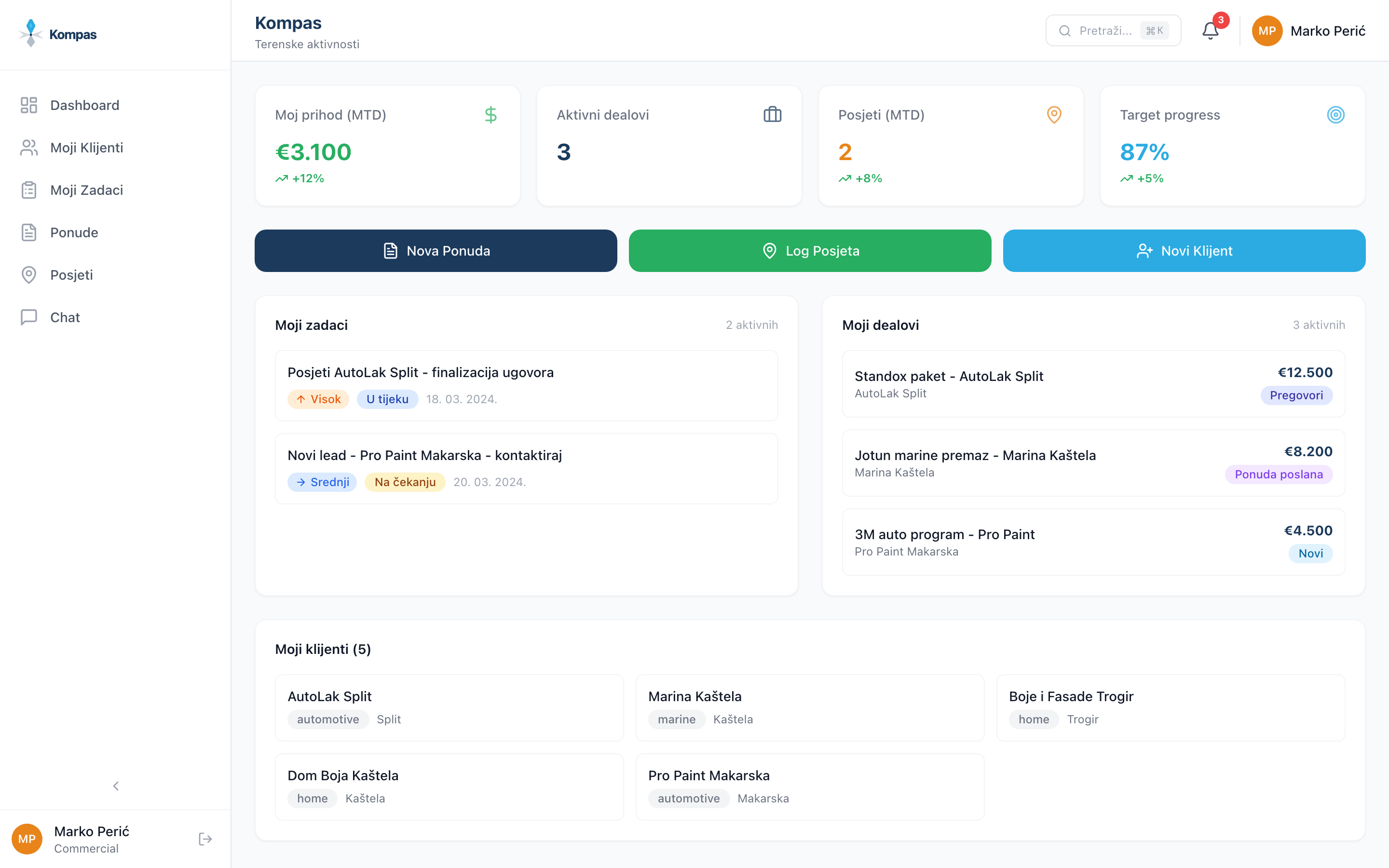Open the Moji Zadaci section
Image resolution: width=1389 pixels, height=868 pixels.
(x=86, y=190)
